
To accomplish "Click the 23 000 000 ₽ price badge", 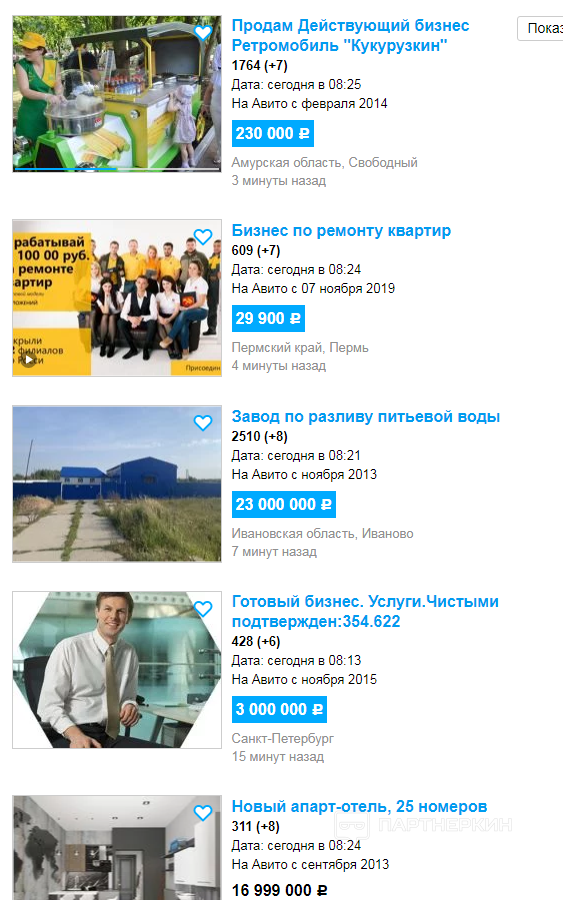I will click(284, 505).
